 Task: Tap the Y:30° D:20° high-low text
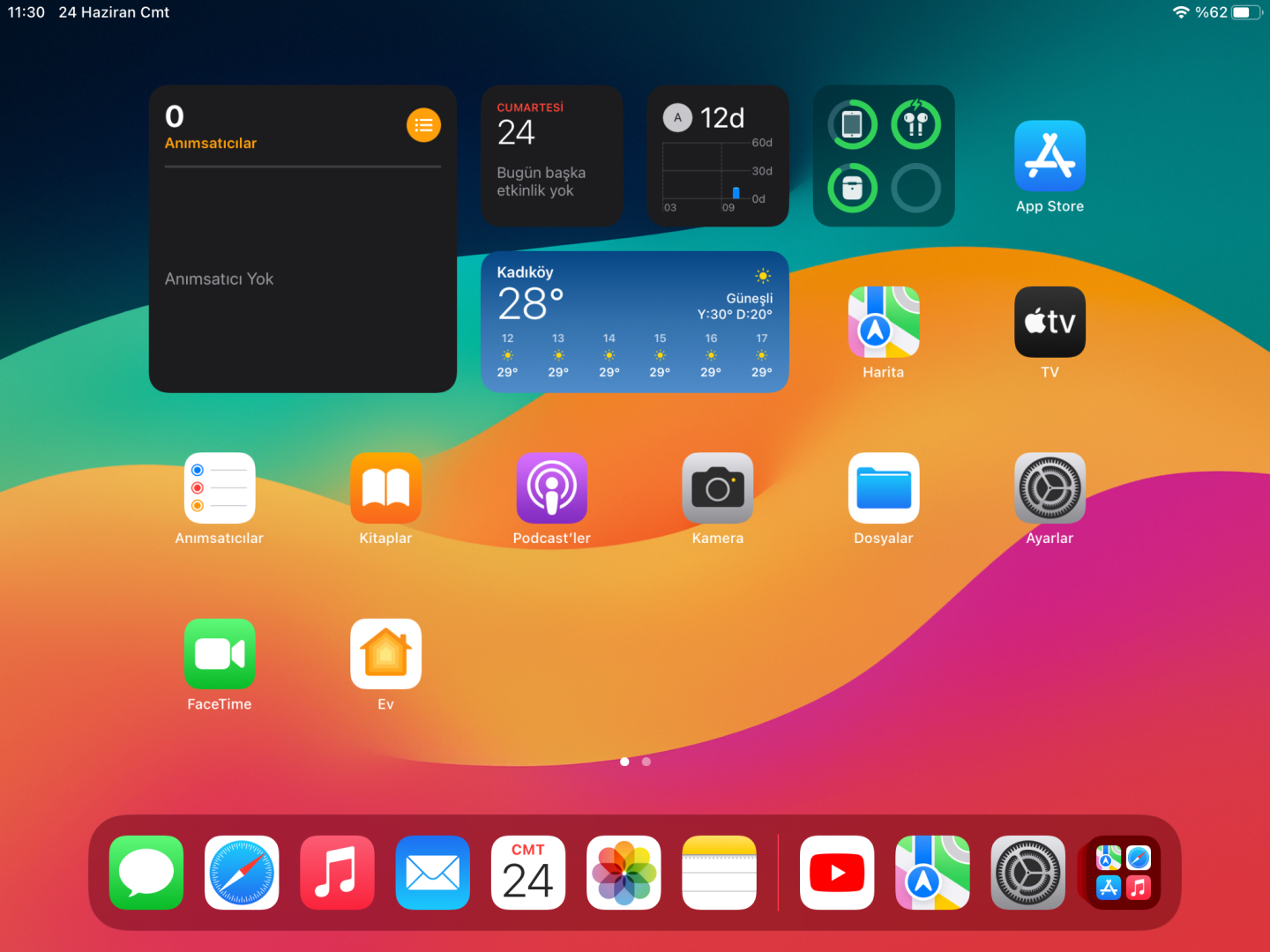735,314
